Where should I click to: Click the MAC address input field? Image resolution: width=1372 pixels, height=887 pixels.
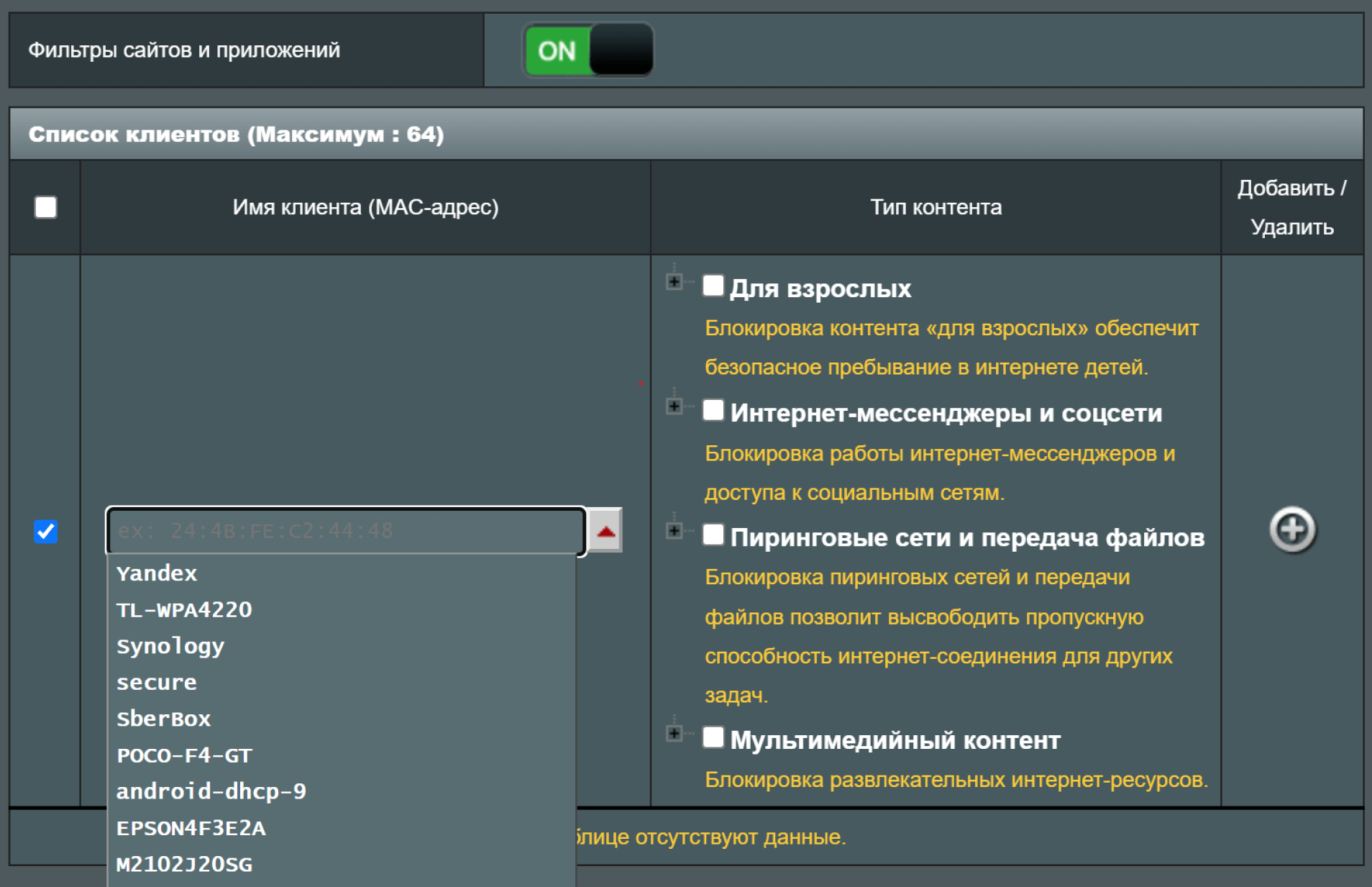[x=345, y=531]
